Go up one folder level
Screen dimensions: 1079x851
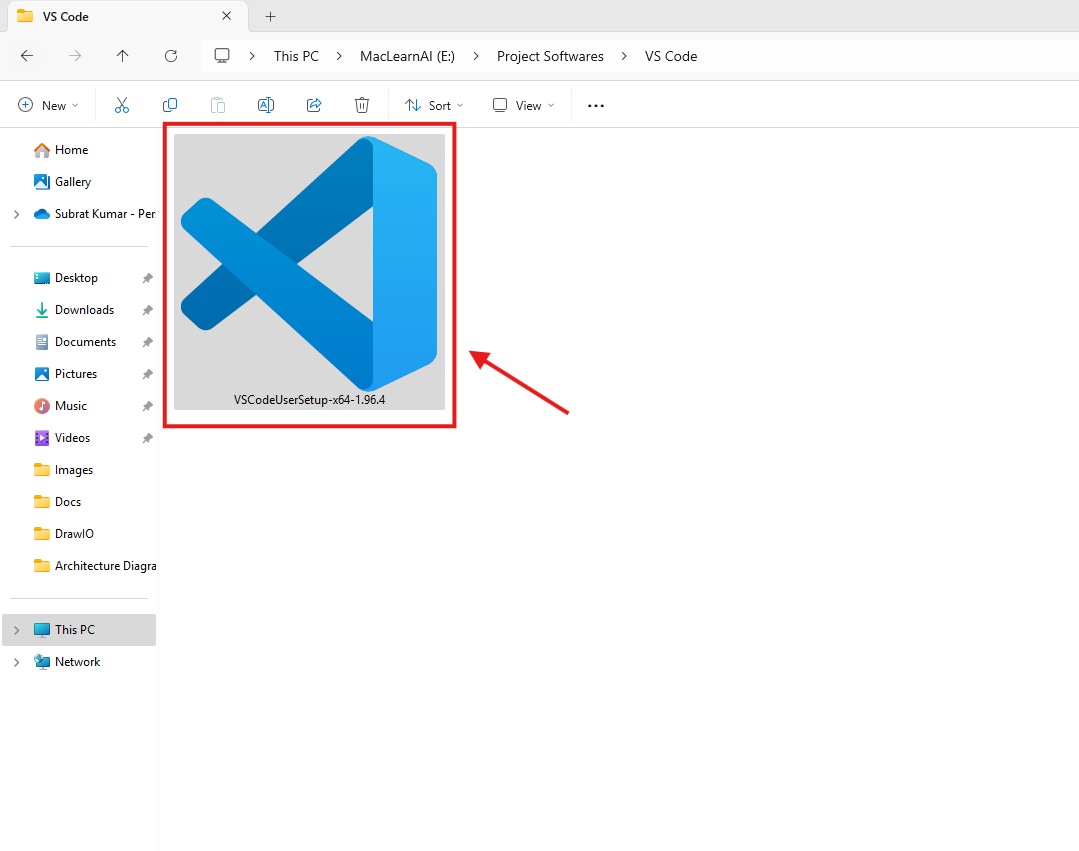[123, 56]
